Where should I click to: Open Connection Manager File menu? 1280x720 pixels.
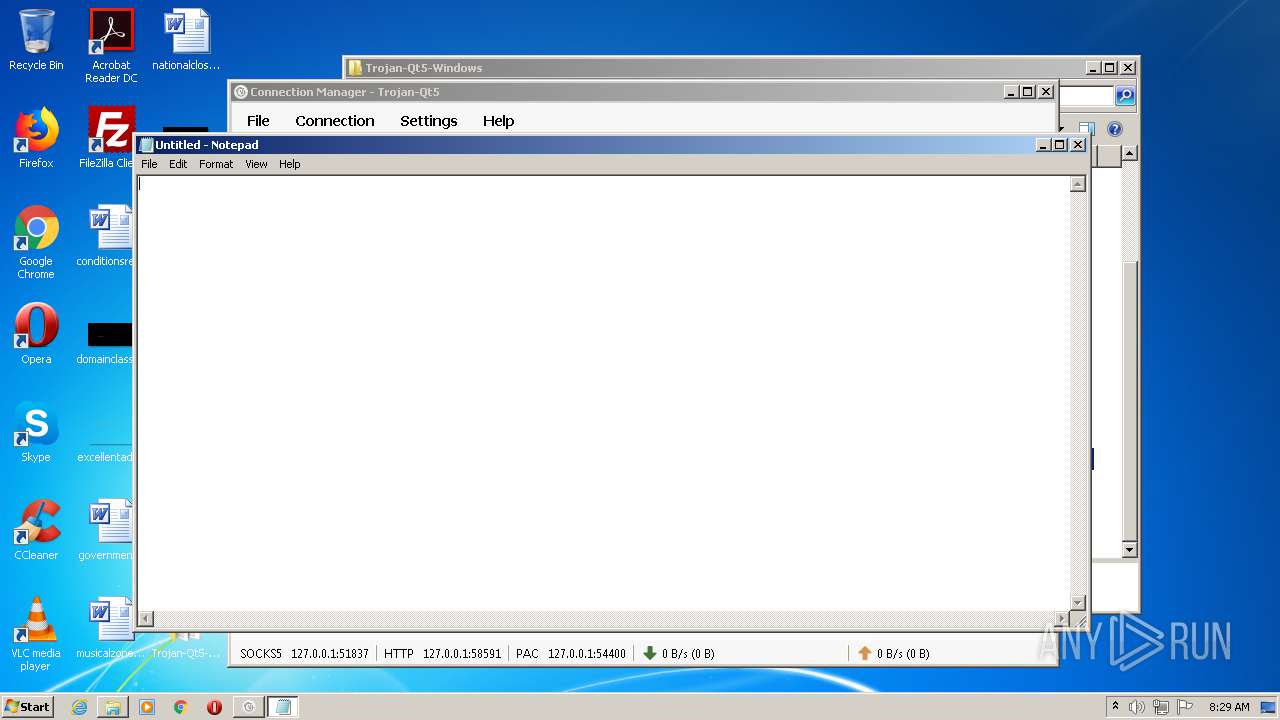[x=258, y=121]
